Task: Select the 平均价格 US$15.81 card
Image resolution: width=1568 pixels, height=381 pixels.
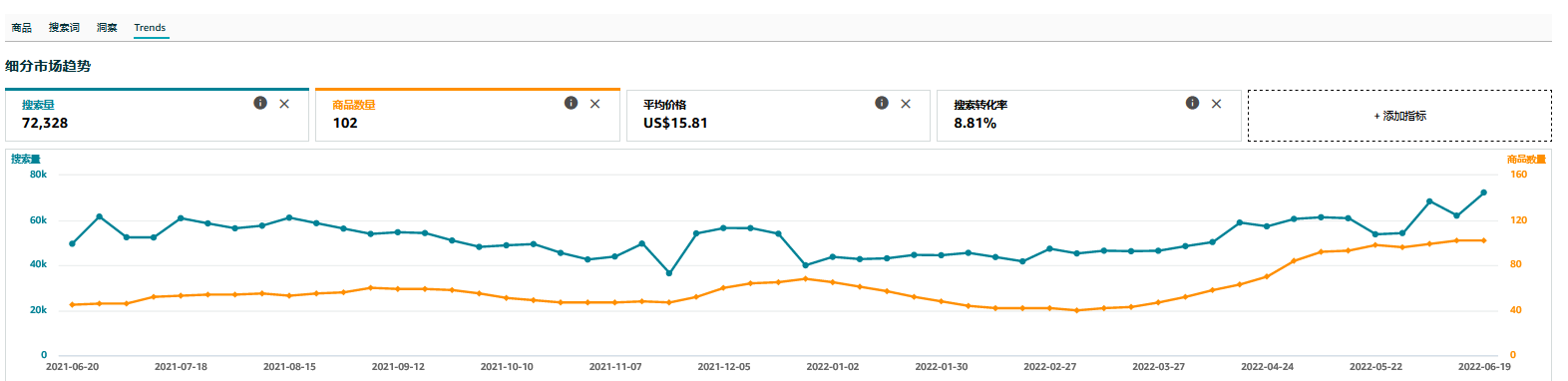Action: [x=778, y=115]
